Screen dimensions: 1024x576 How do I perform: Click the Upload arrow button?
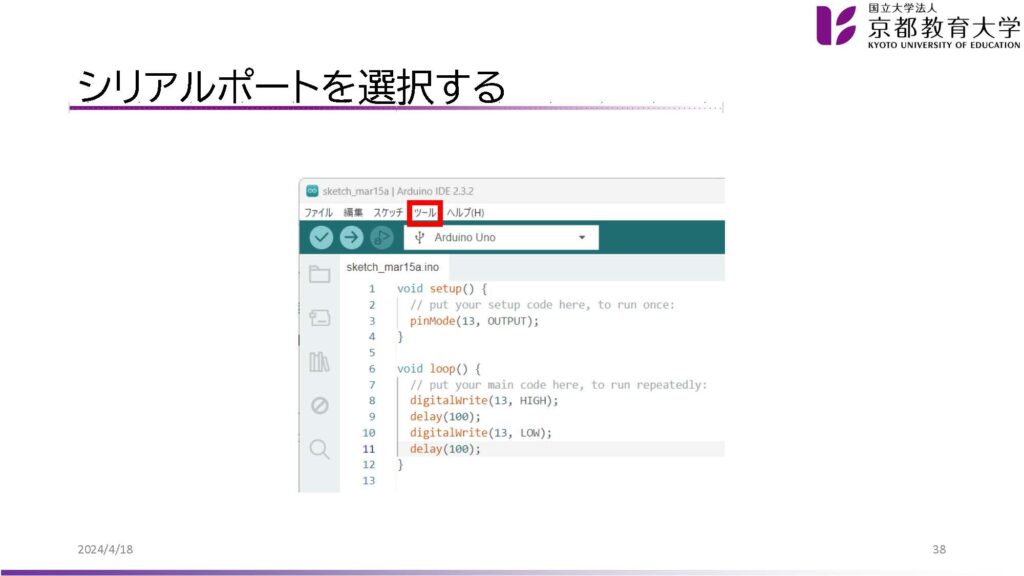[351, 237]
